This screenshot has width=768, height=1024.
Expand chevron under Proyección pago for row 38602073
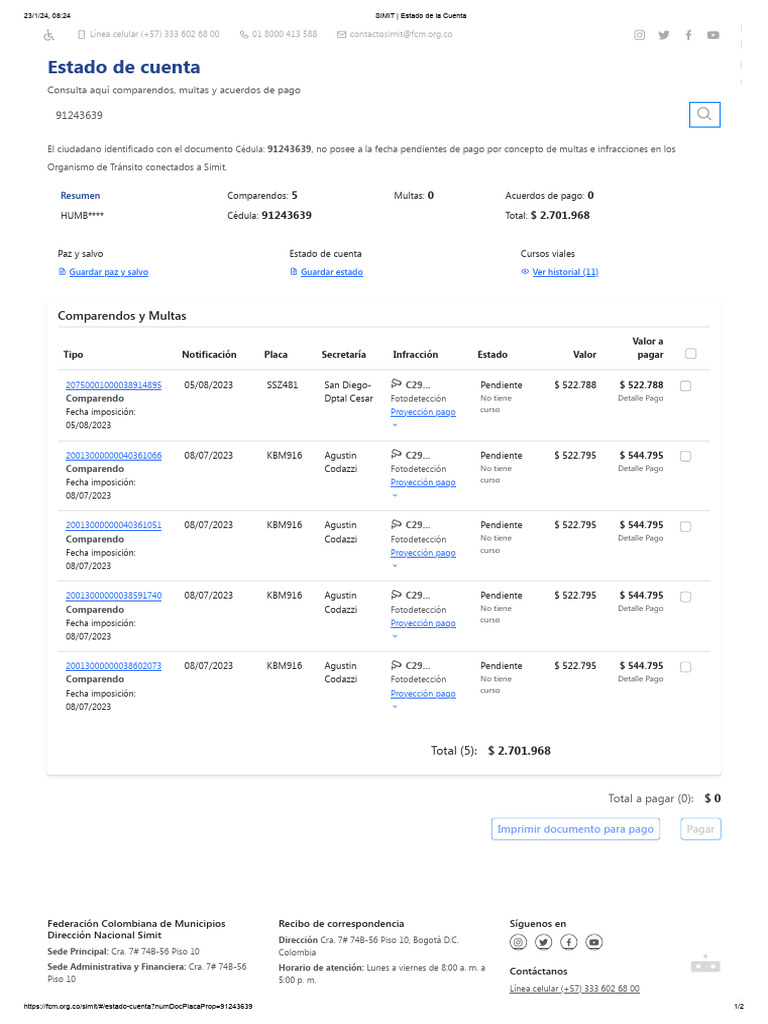[394, 707]
